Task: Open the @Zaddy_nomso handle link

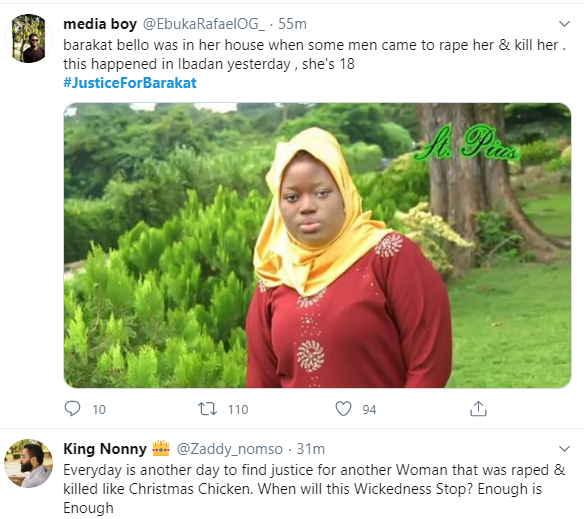Action: point(229,449)
